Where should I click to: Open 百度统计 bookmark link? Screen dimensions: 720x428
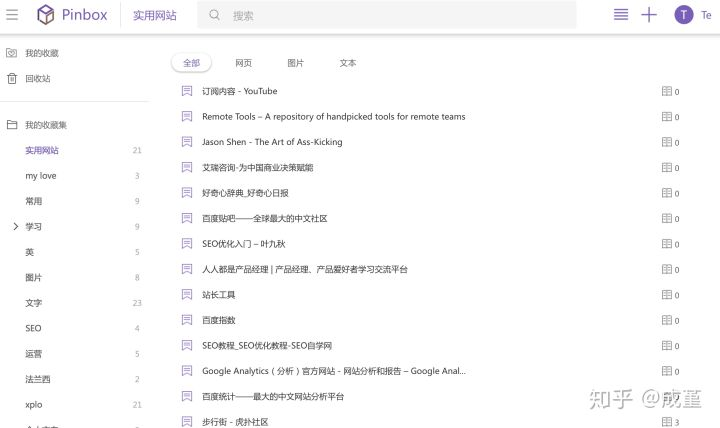(273, 396)
